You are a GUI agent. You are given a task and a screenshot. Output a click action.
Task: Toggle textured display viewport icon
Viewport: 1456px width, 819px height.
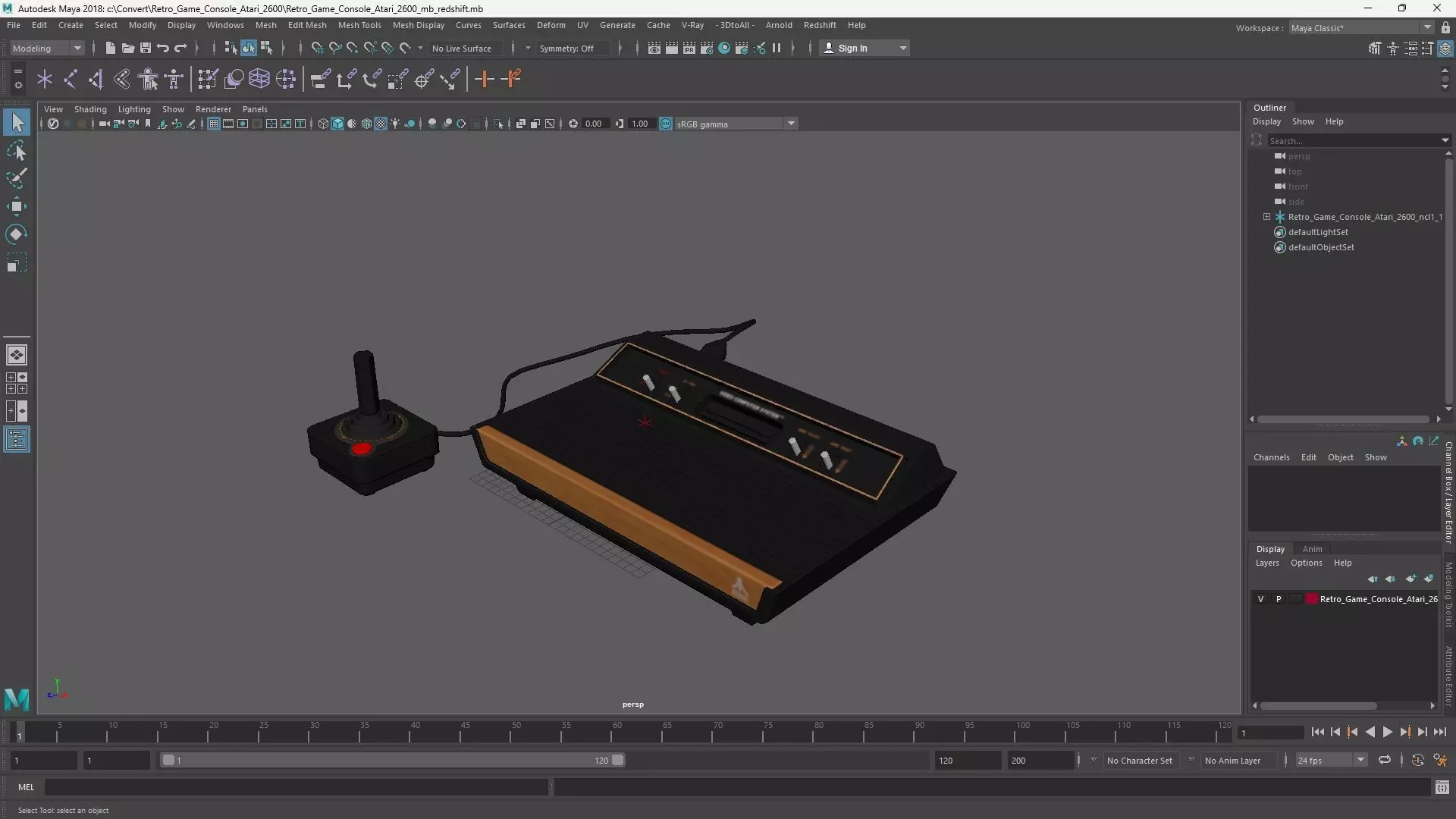coord(381,124)
